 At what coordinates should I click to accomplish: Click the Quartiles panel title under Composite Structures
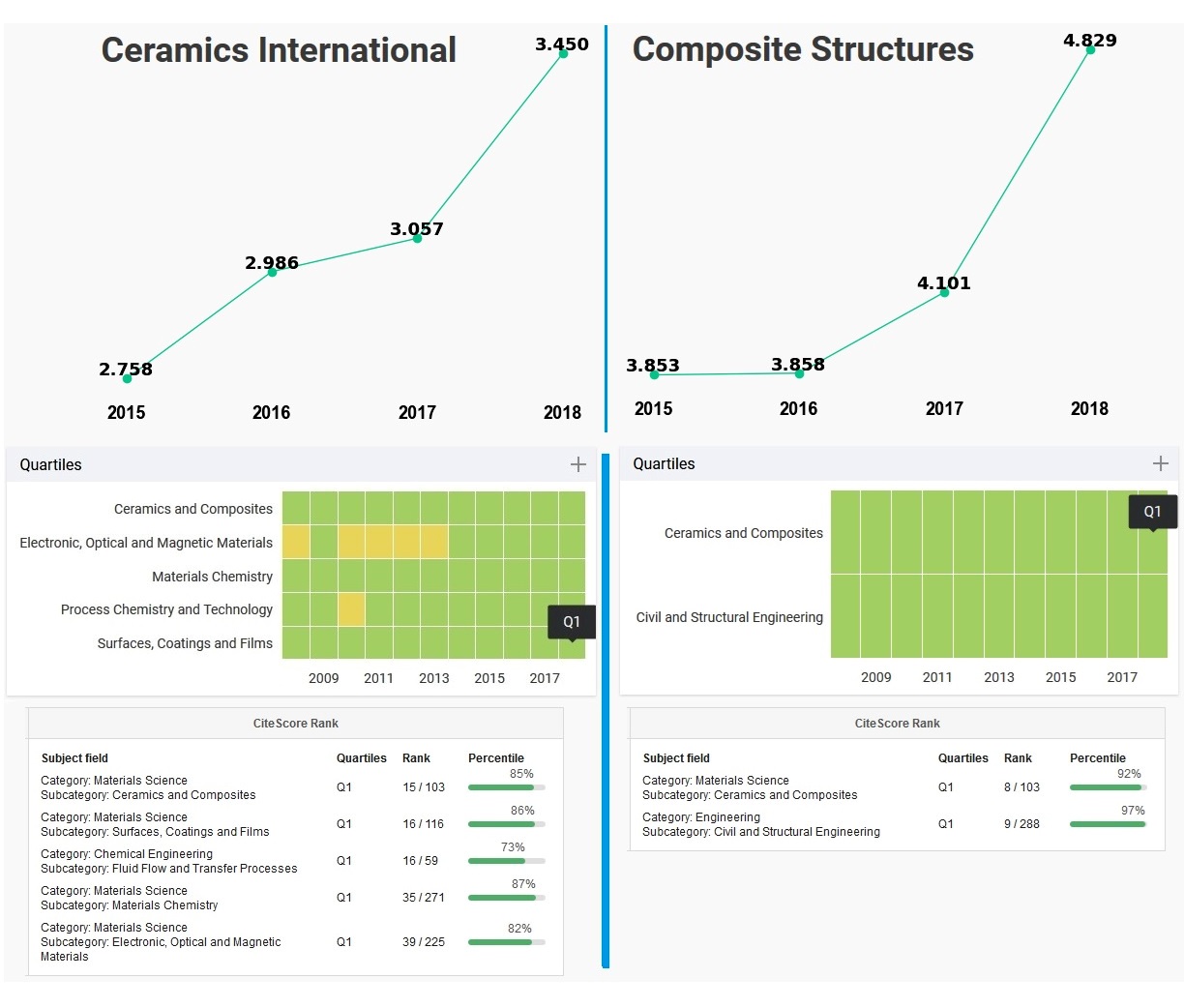(x=665, y=464)
